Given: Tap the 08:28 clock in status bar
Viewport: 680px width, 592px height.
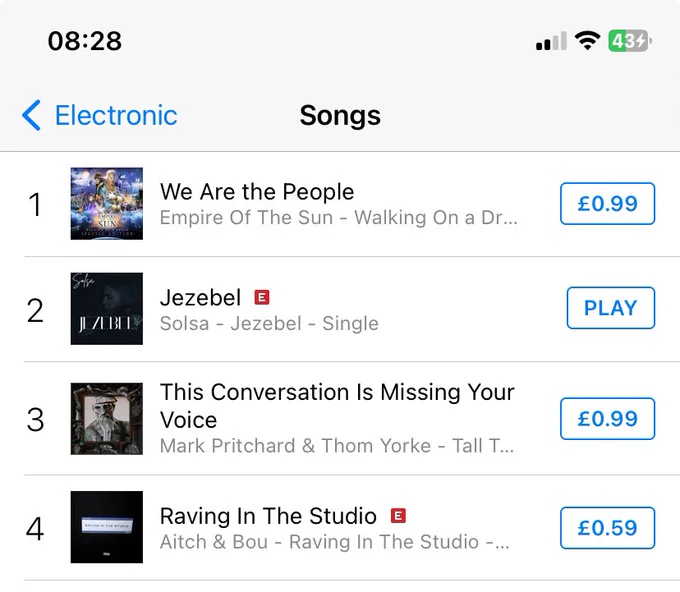Looking at the screenshot, I should click(x=85, y=41).
